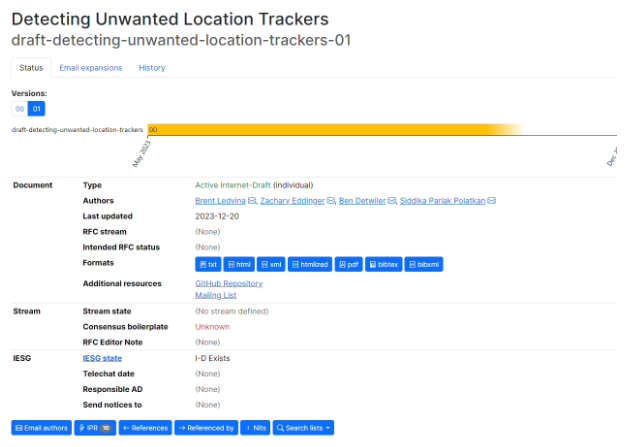Expand the Search lists dropdown
Screen dimensions: 625x447
pyautogui.click(x=304, y=427)
